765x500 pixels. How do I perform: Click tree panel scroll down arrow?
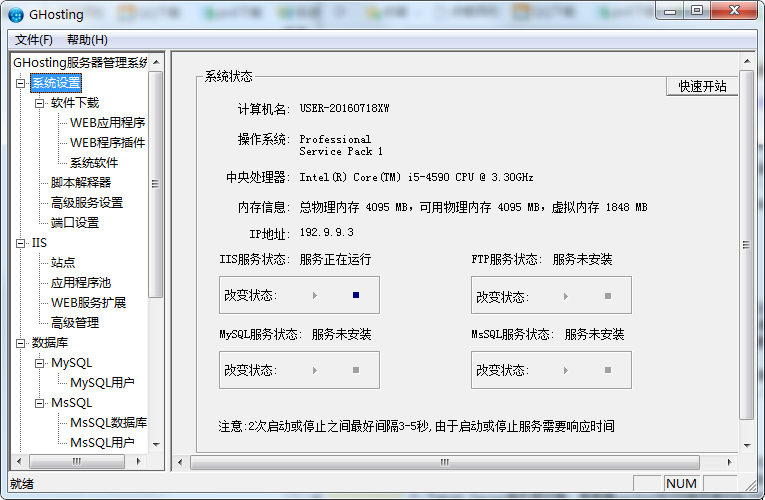[x=156, y=444]
